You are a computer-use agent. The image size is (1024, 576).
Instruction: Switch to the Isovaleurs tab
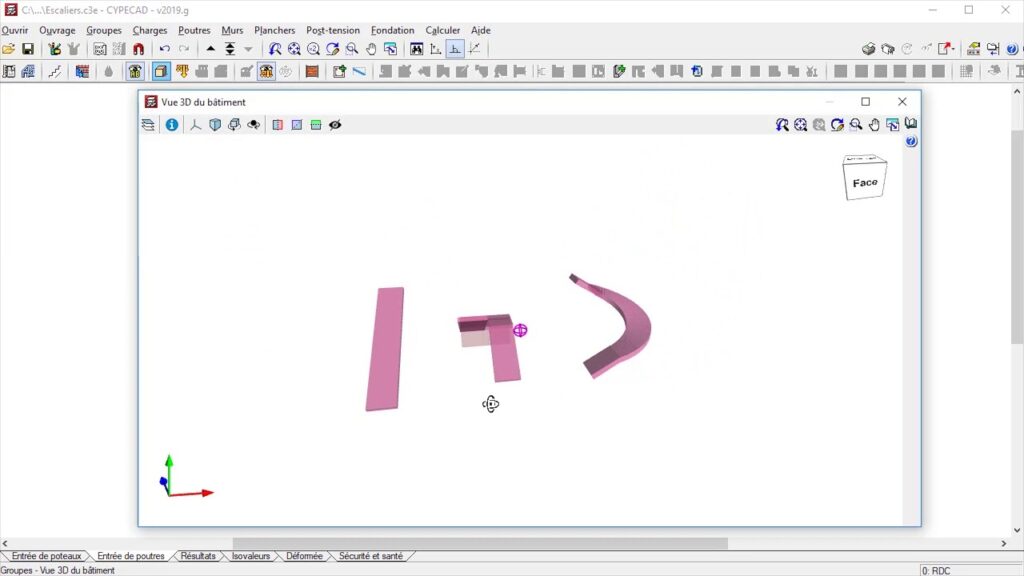coord(250,556)
